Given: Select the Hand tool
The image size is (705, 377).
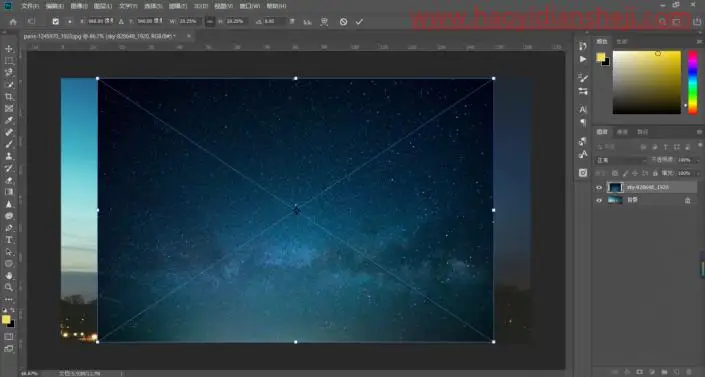Looking at the screenshot, I should (9, 275).
